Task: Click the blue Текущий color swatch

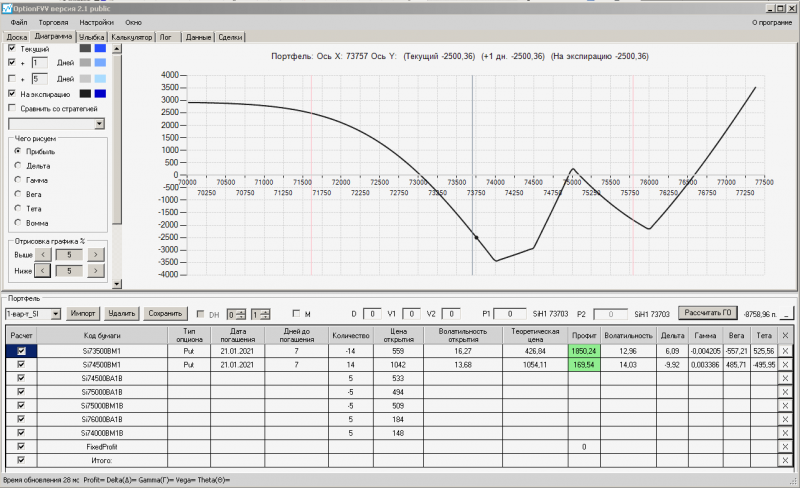Action: [101, 48]
